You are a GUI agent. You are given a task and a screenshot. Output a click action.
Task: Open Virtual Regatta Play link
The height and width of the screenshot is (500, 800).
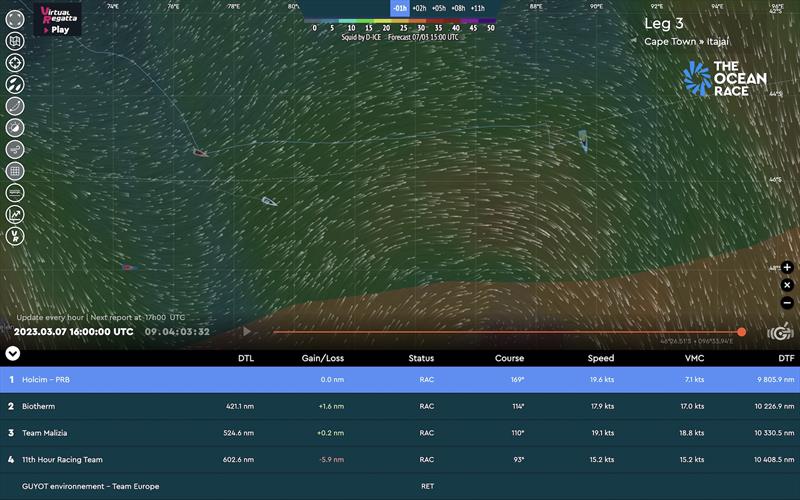57,19
